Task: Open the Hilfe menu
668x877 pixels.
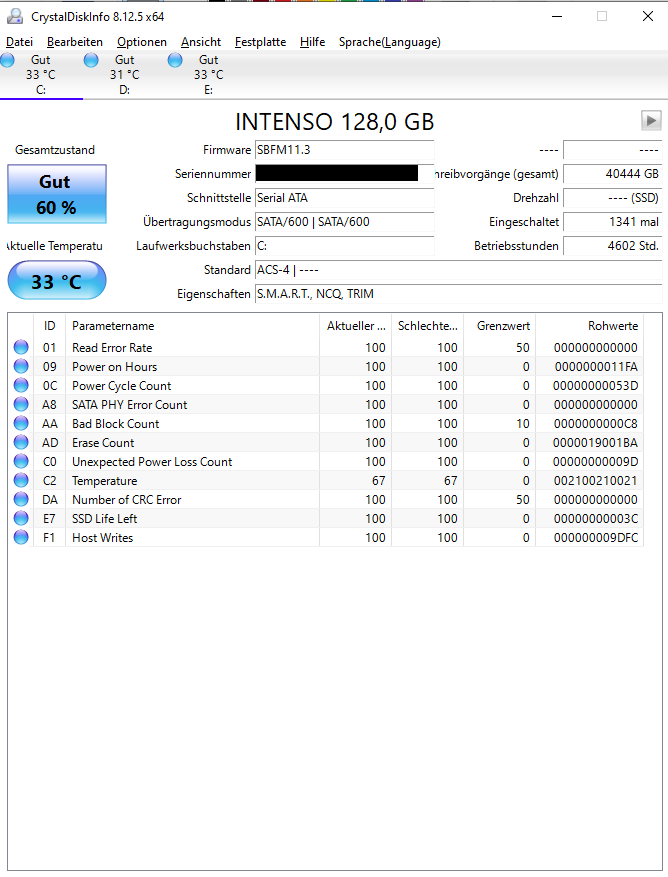Action: click(x=312, y=42)
